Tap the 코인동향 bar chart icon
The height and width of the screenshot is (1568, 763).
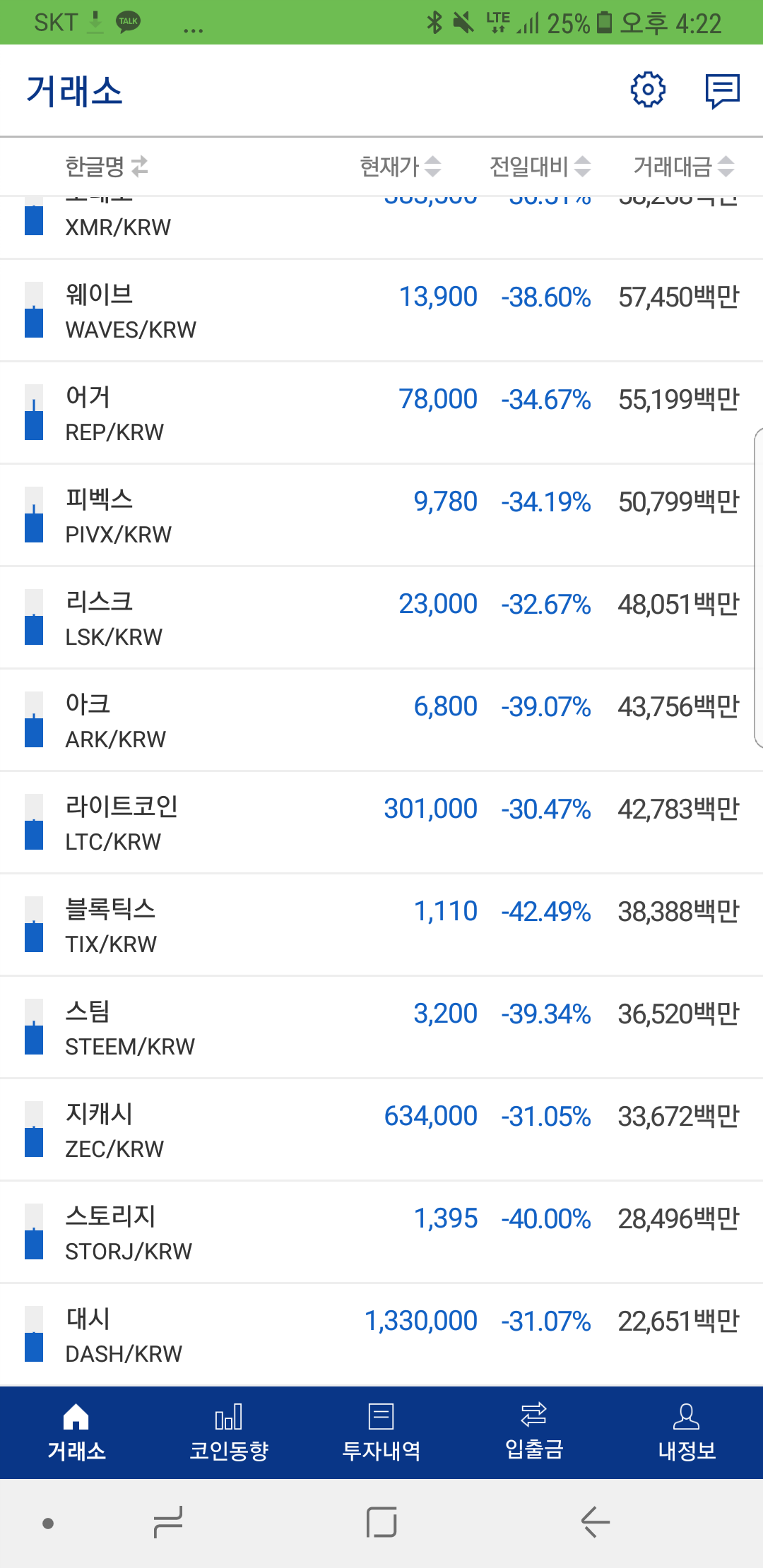point(229,1416)
